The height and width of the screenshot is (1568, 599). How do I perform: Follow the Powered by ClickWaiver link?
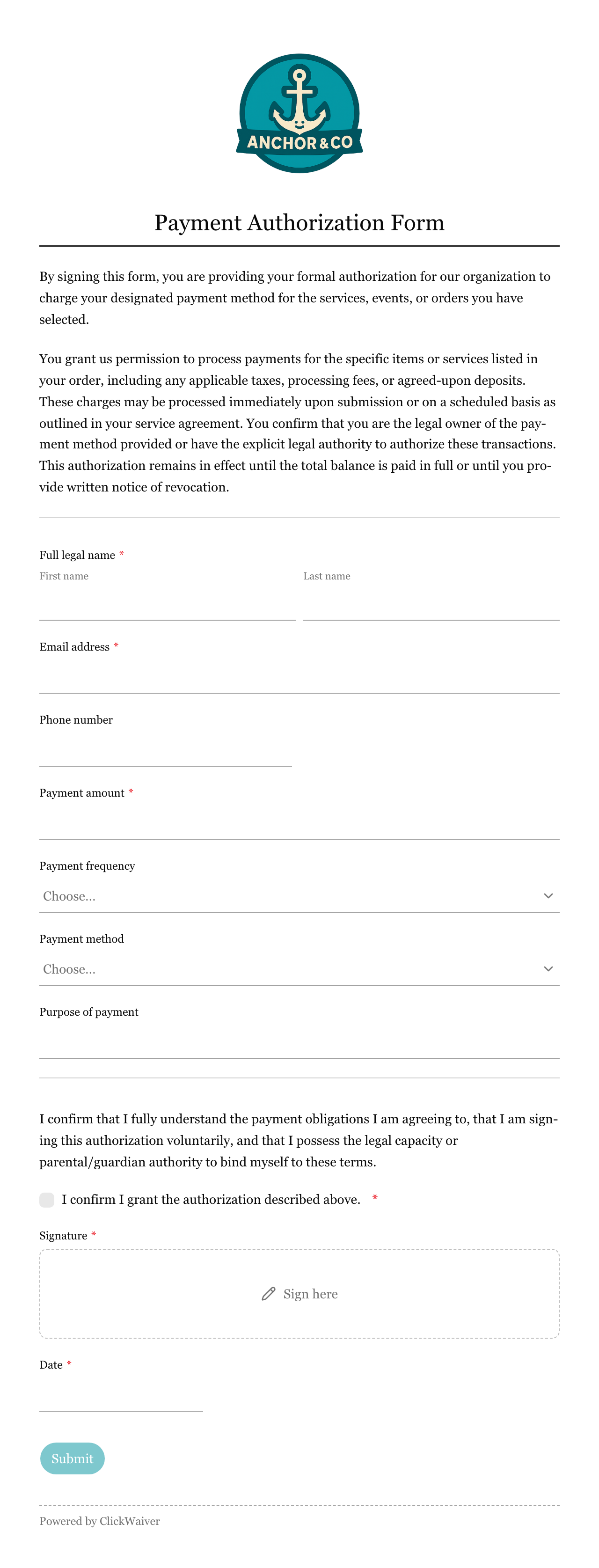tap(100, 1521)
